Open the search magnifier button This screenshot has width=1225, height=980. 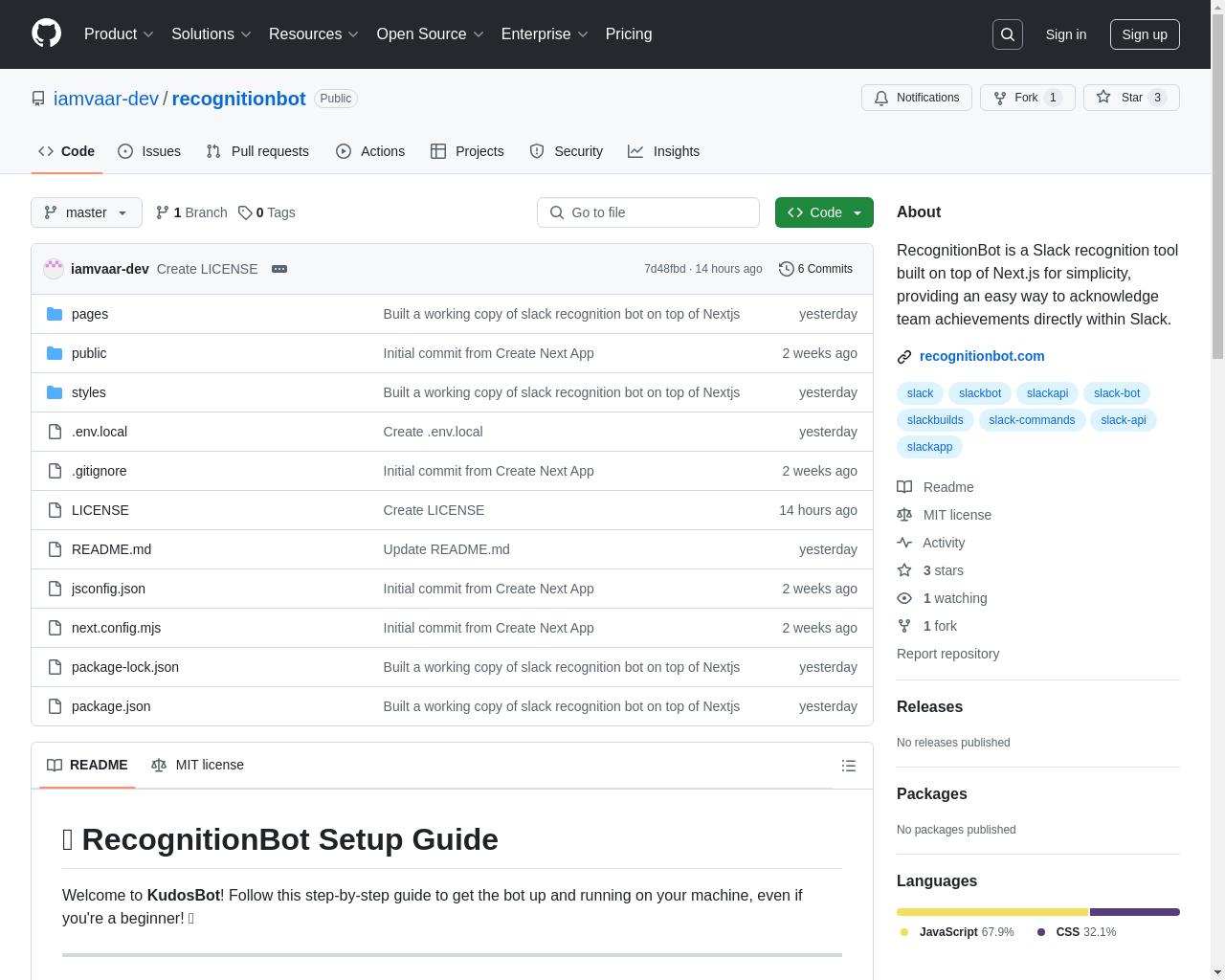[1008, 34]
